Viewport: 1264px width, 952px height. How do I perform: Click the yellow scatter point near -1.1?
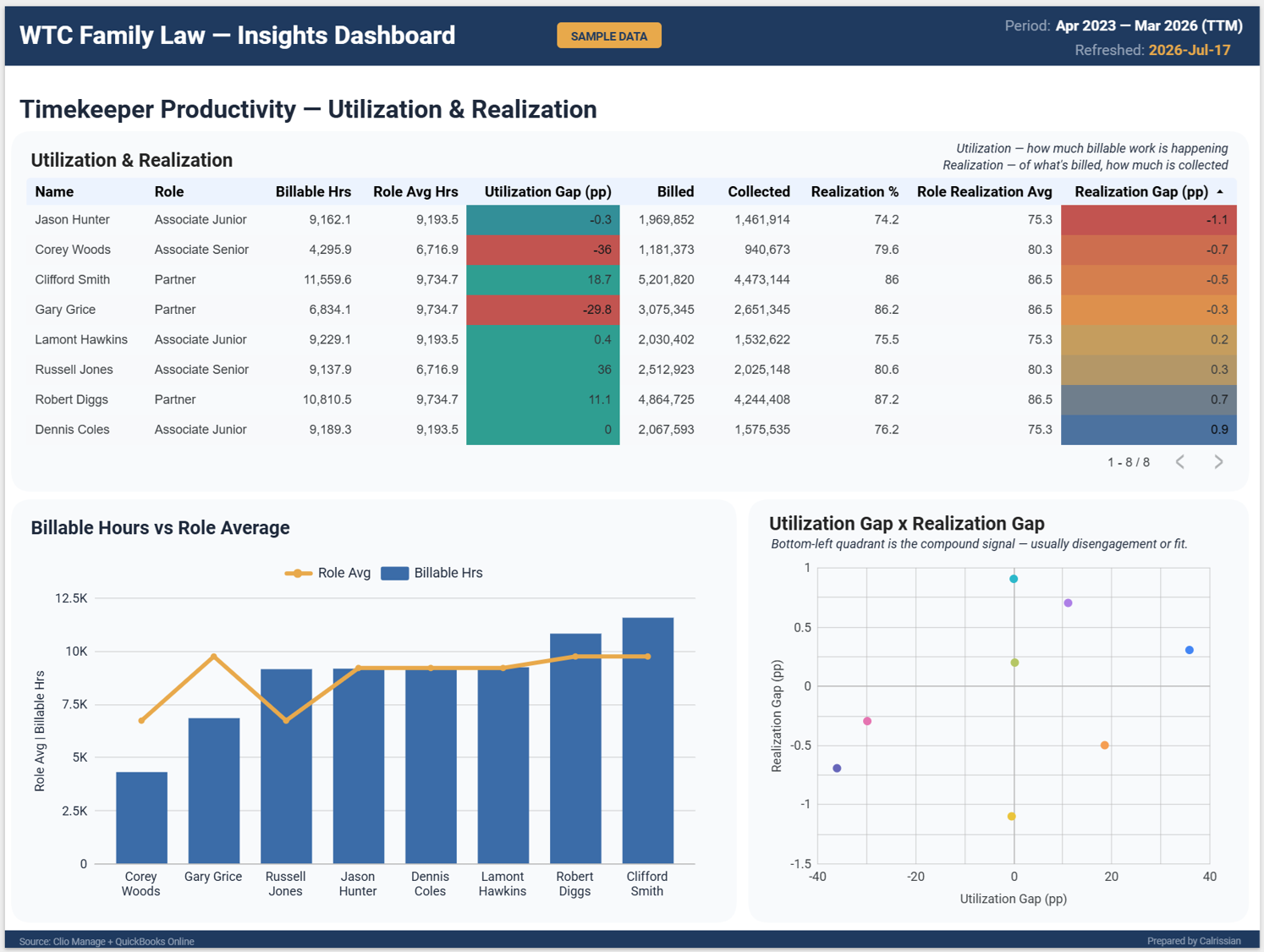tap(1012, 817)
